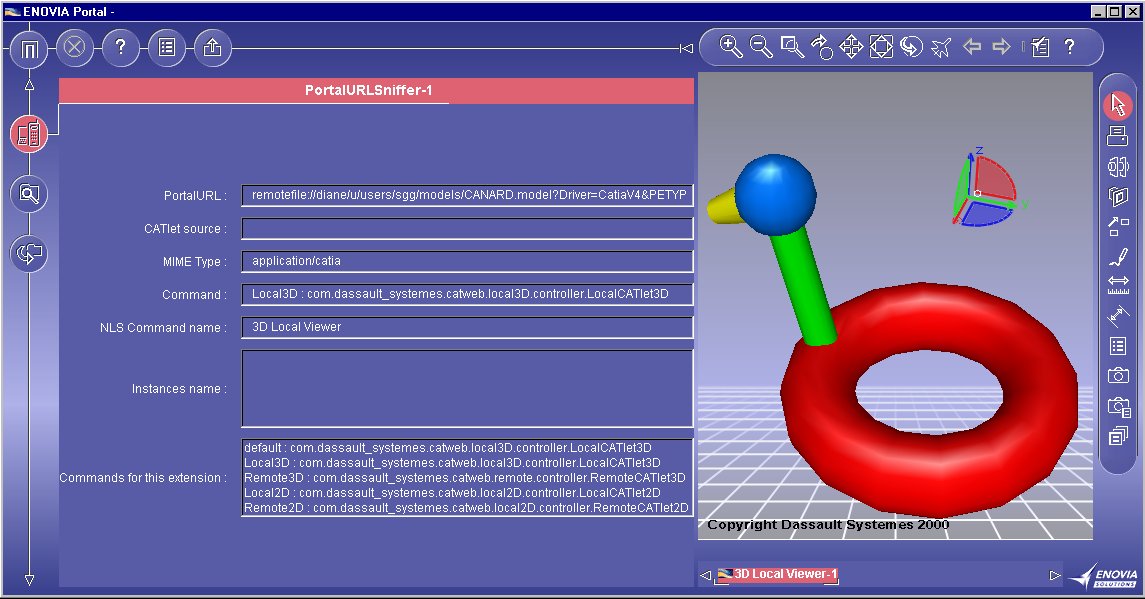
Task: Open the viewer help question mark
Action: [x=1070, y=47]
